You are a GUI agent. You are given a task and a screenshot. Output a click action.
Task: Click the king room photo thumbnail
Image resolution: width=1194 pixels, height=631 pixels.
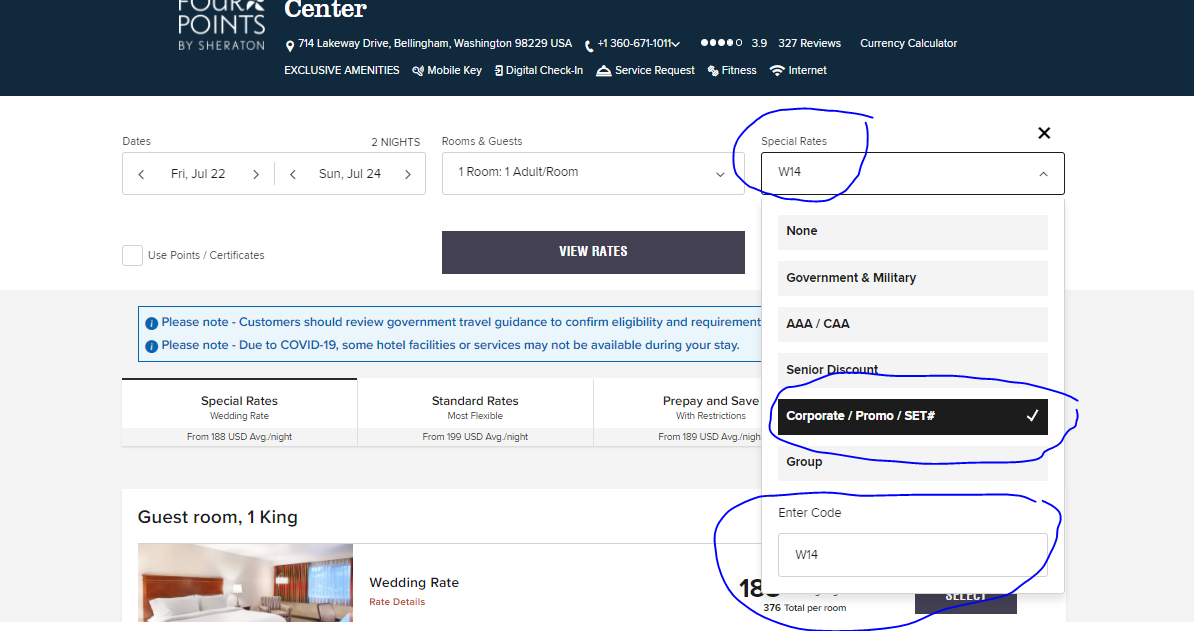click(x=245, y=582)
